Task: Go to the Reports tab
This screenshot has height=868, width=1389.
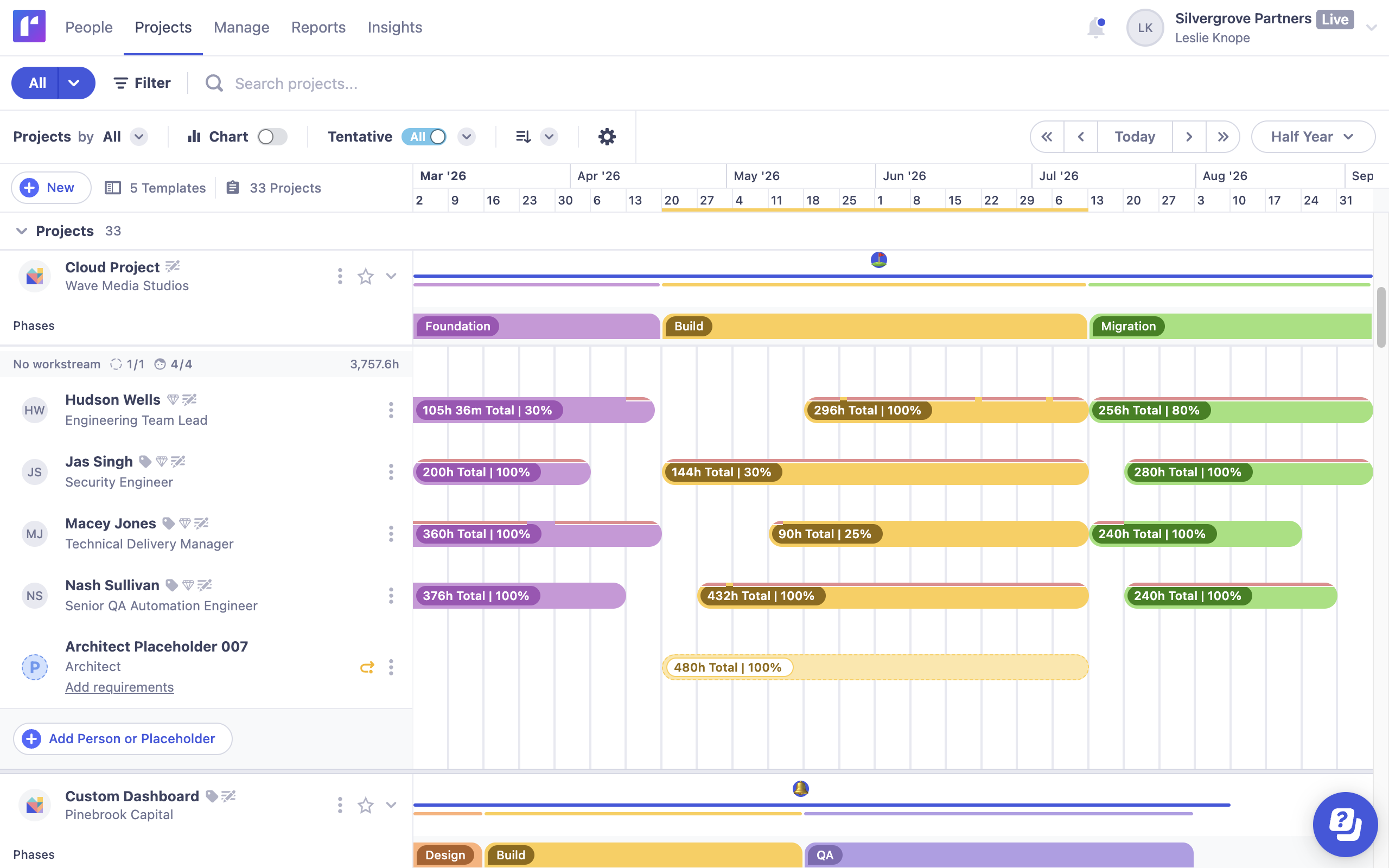Action: (x=318, y=27)
